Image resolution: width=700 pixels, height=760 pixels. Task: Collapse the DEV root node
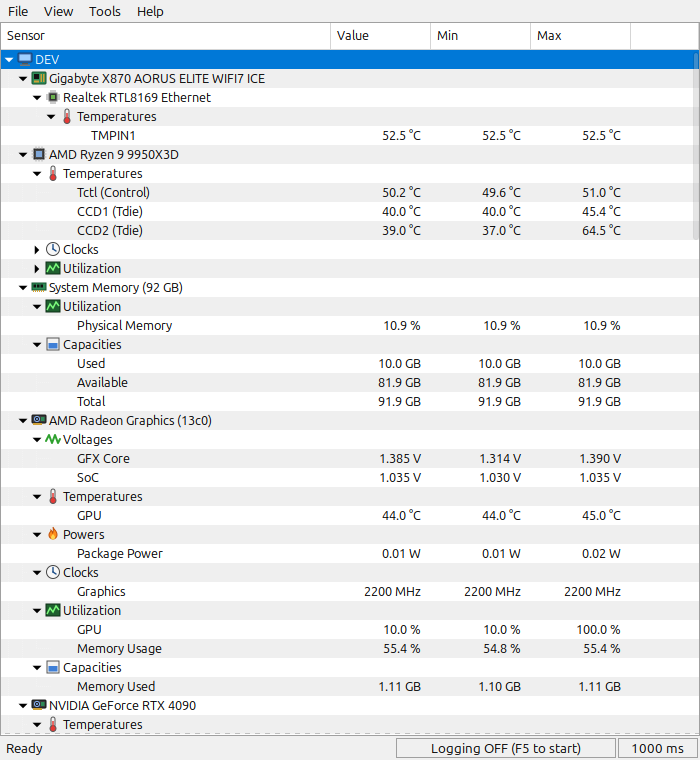(x=9, y=60)
